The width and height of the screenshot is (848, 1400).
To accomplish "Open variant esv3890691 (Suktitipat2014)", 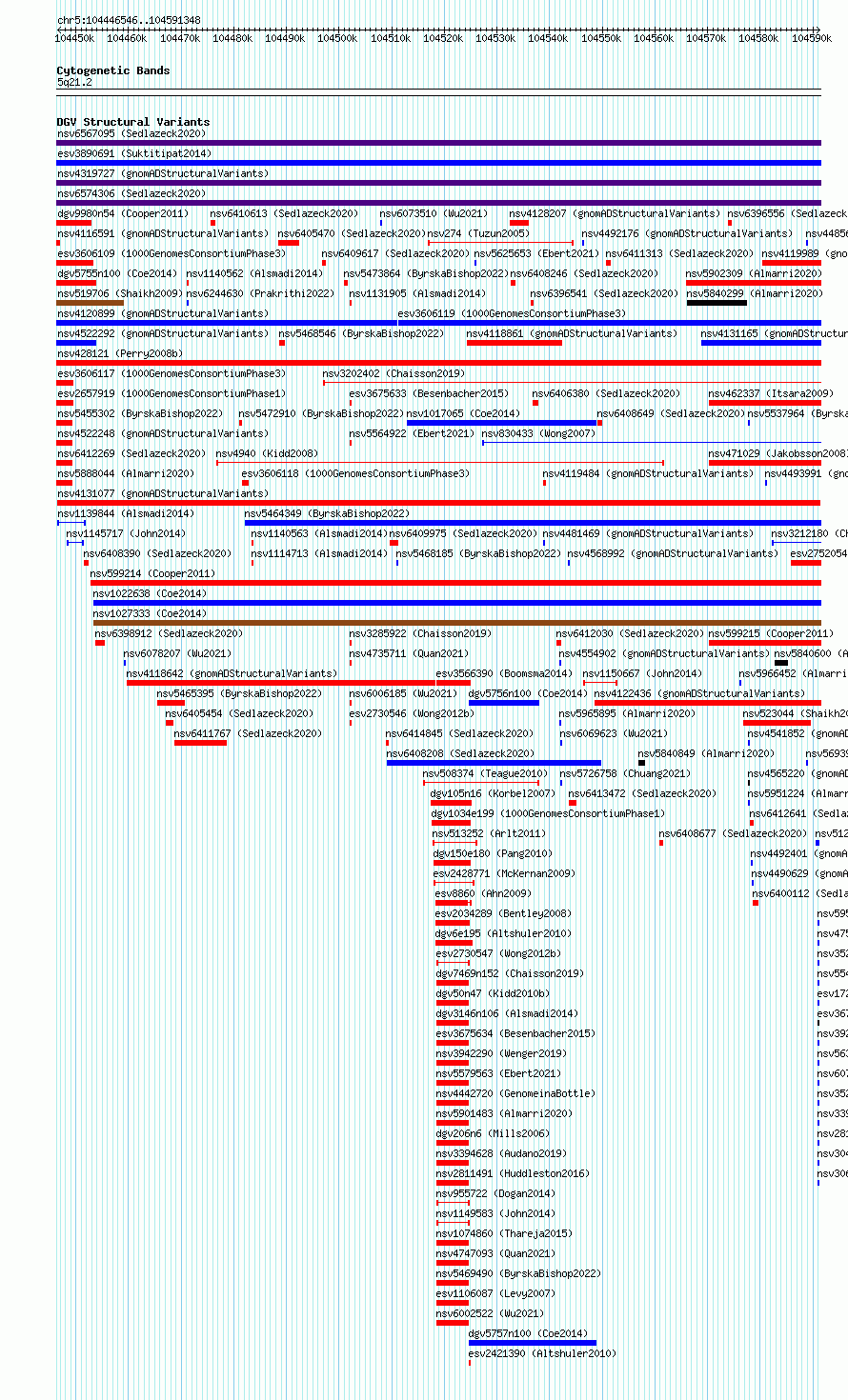I will pos(134,154).
